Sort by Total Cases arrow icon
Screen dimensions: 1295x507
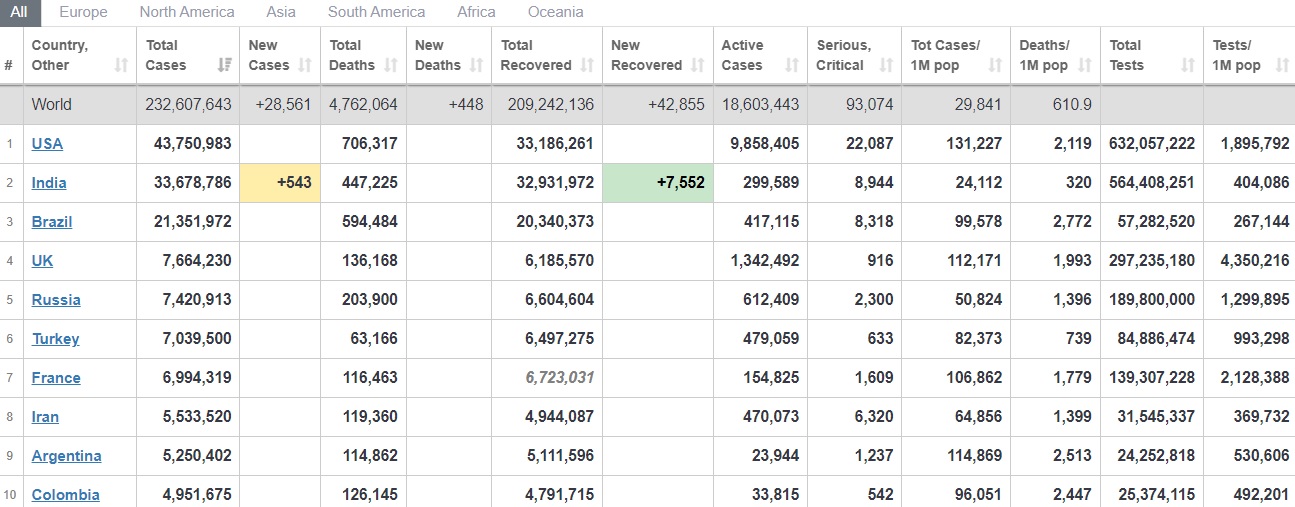224,66
